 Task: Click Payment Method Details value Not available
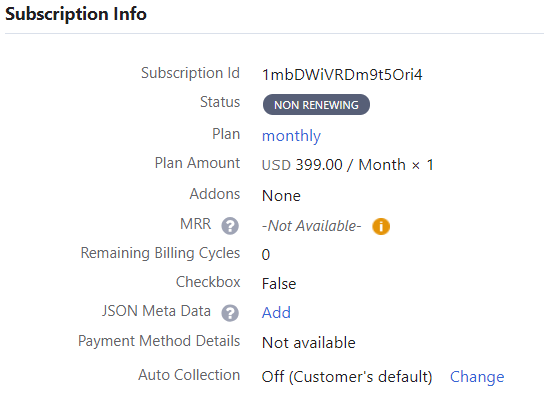pyautogui.click(x=309, y=343)
